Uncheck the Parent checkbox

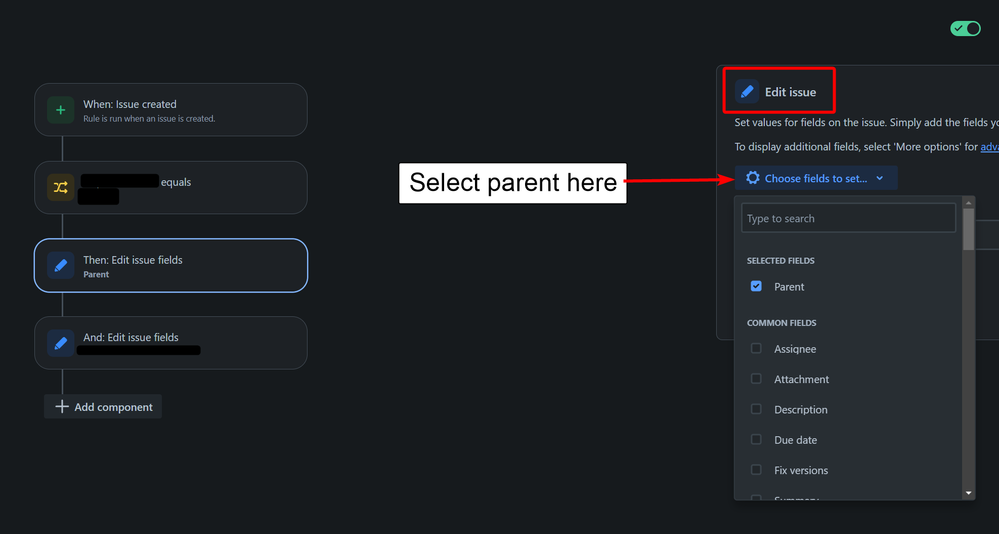tap(756, 286)
